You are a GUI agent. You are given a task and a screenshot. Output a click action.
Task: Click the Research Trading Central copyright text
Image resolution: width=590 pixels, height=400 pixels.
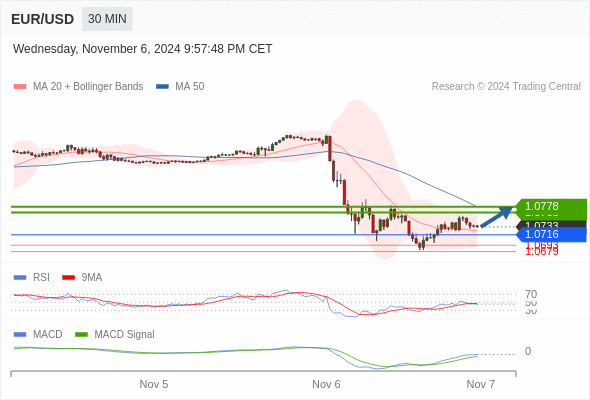(506, 87)
